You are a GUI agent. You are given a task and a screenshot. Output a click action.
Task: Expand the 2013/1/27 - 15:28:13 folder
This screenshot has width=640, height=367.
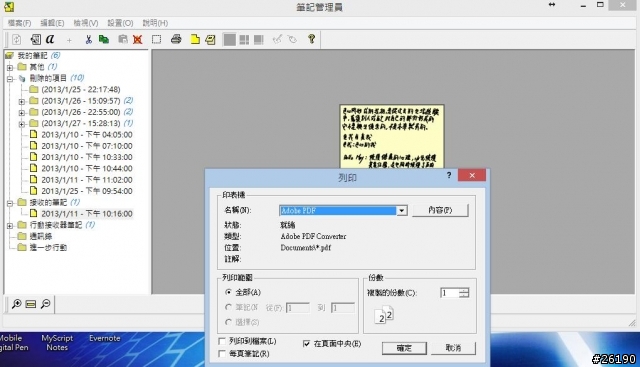22,124
